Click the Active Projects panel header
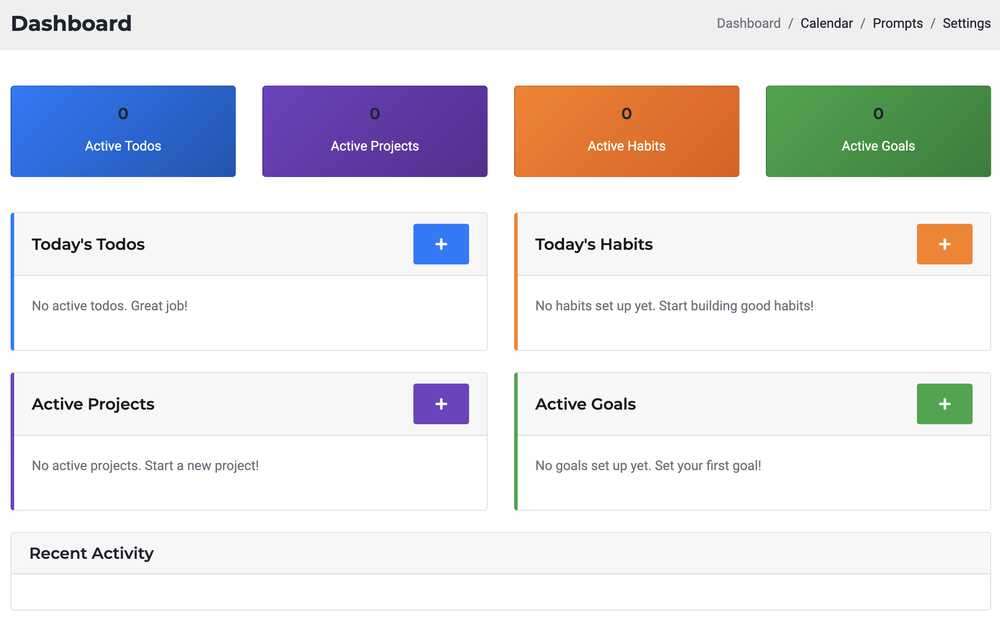Image resolution: width=1000 pixels, height=633 pixels. [93, 404]
